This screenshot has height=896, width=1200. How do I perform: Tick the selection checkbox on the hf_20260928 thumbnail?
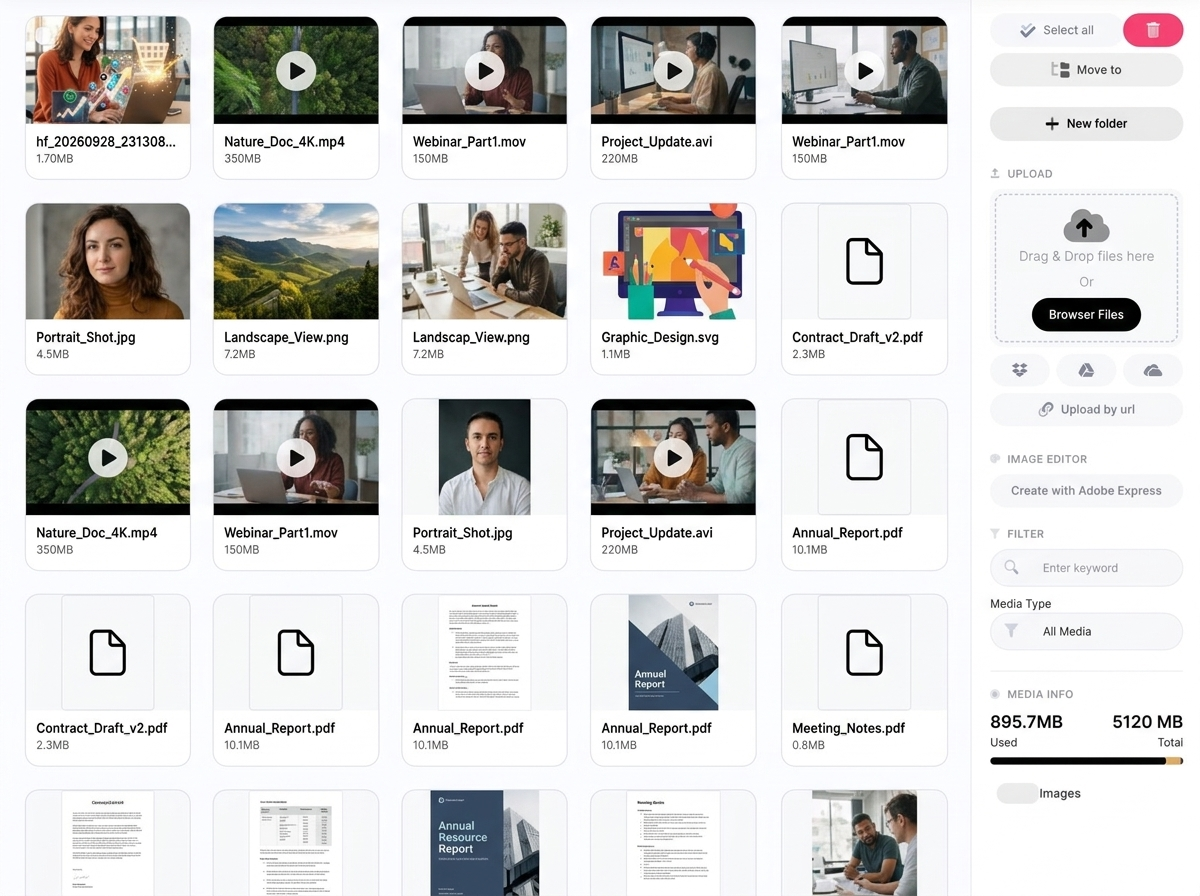click(x=43, y=35)
